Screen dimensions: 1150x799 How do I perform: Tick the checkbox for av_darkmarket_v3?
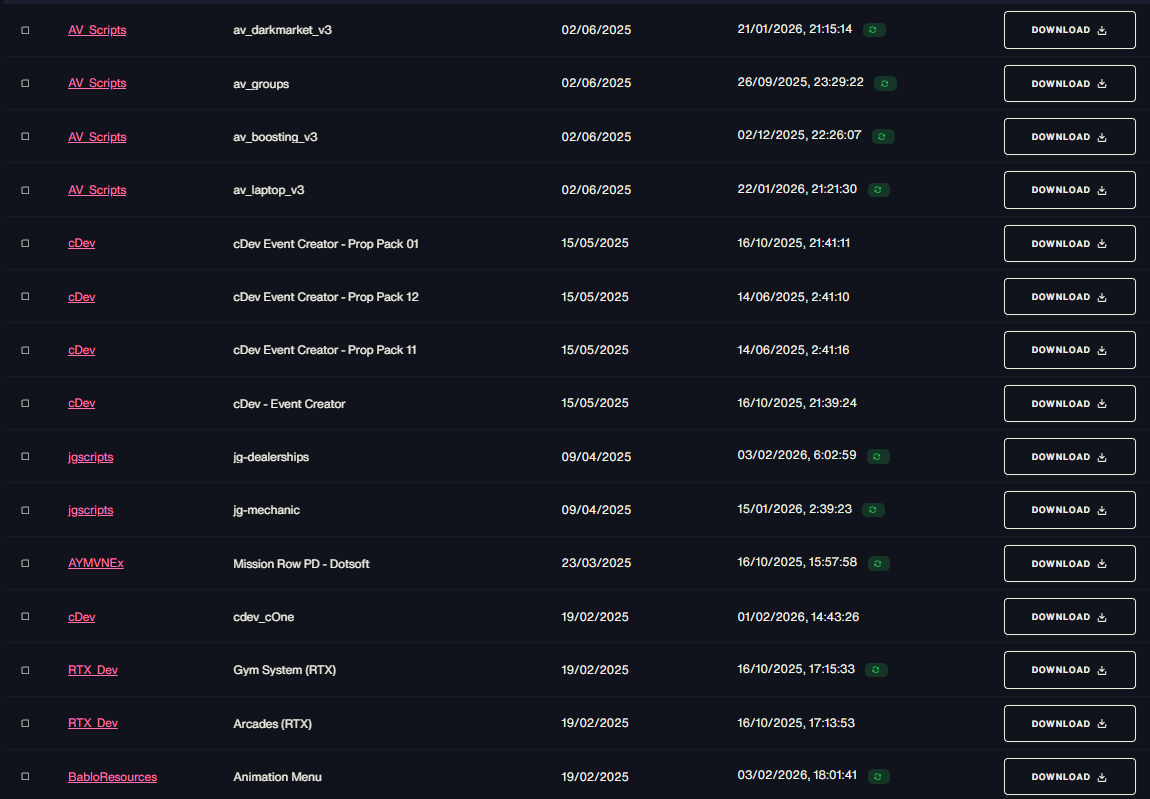tap(25, 30)
